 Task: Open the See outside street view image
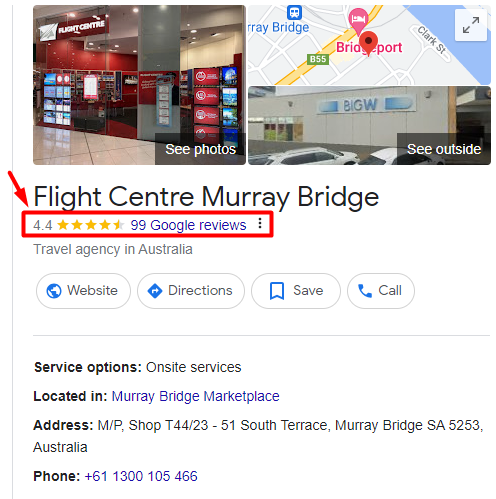coord(369,126)
